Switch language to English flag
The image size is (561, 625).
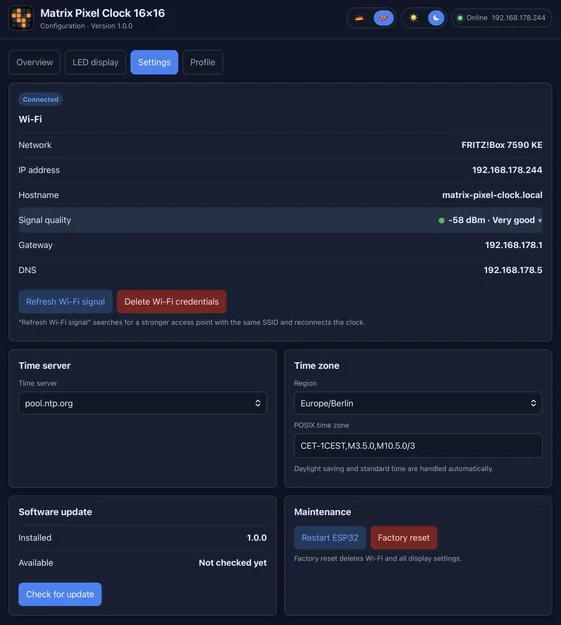(383, 18)
